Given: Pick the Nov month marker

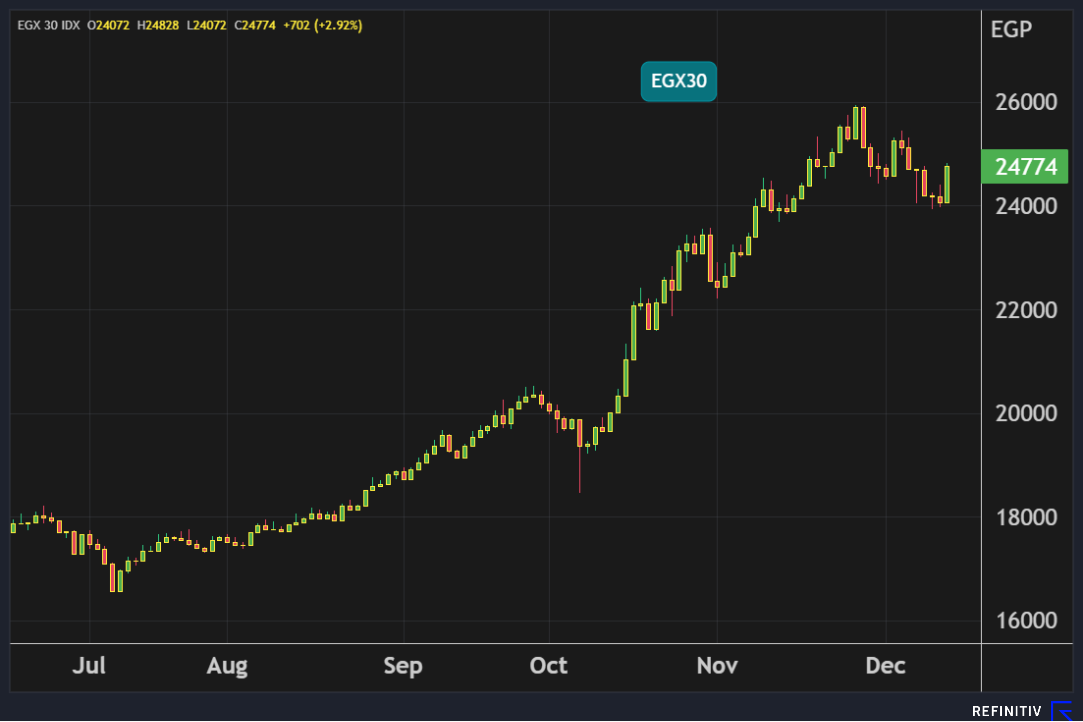Looking at the screenshot, I should coord(717,665).
